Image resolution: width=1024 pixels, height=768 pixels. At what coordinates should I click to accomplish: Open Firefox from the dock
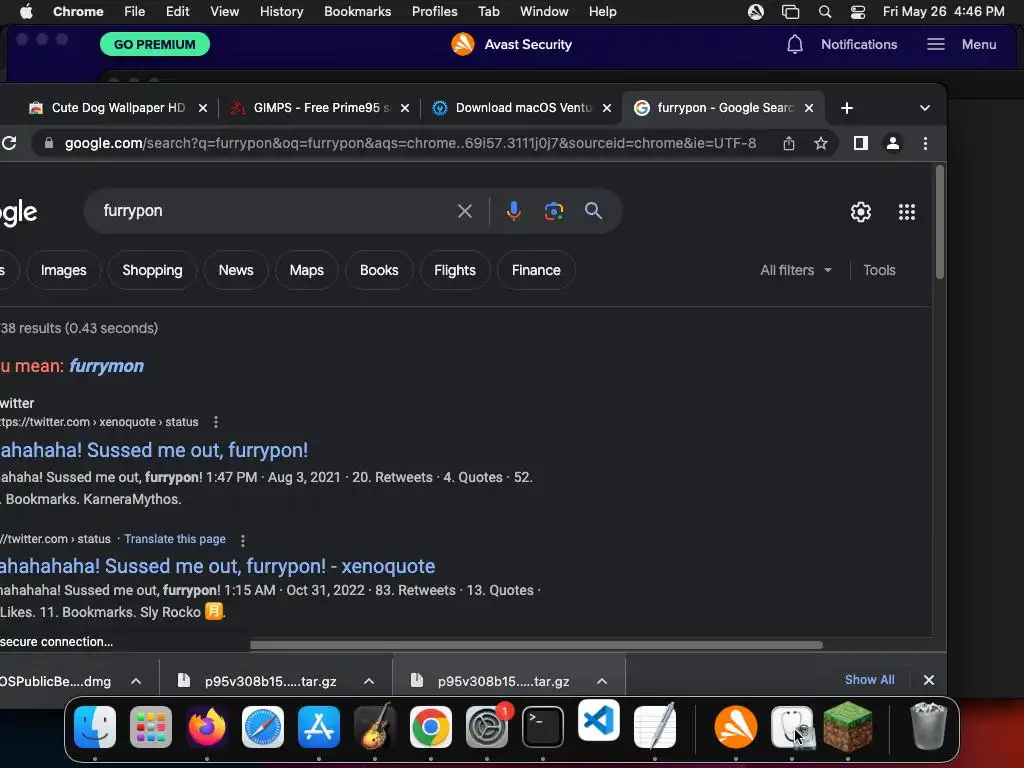click(x=207, y=726)
